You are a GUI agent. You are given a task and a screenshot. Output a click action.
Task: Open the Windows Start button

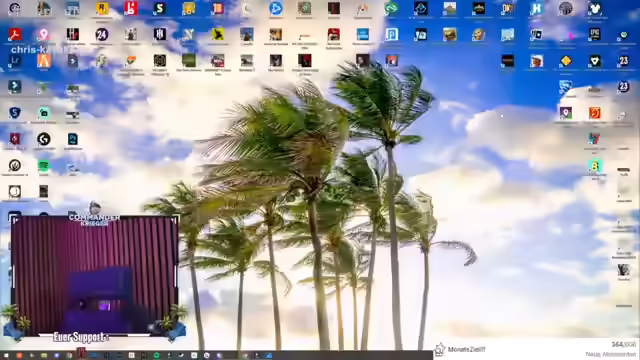(6, 356)
